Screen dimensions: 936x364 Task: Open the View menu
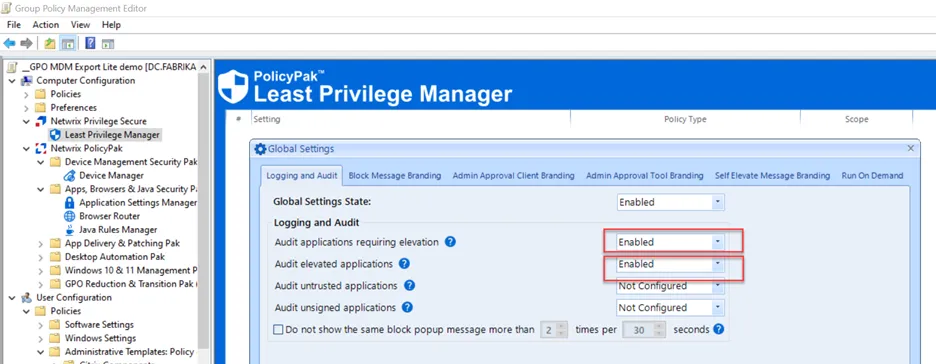[x=81, y=24]
